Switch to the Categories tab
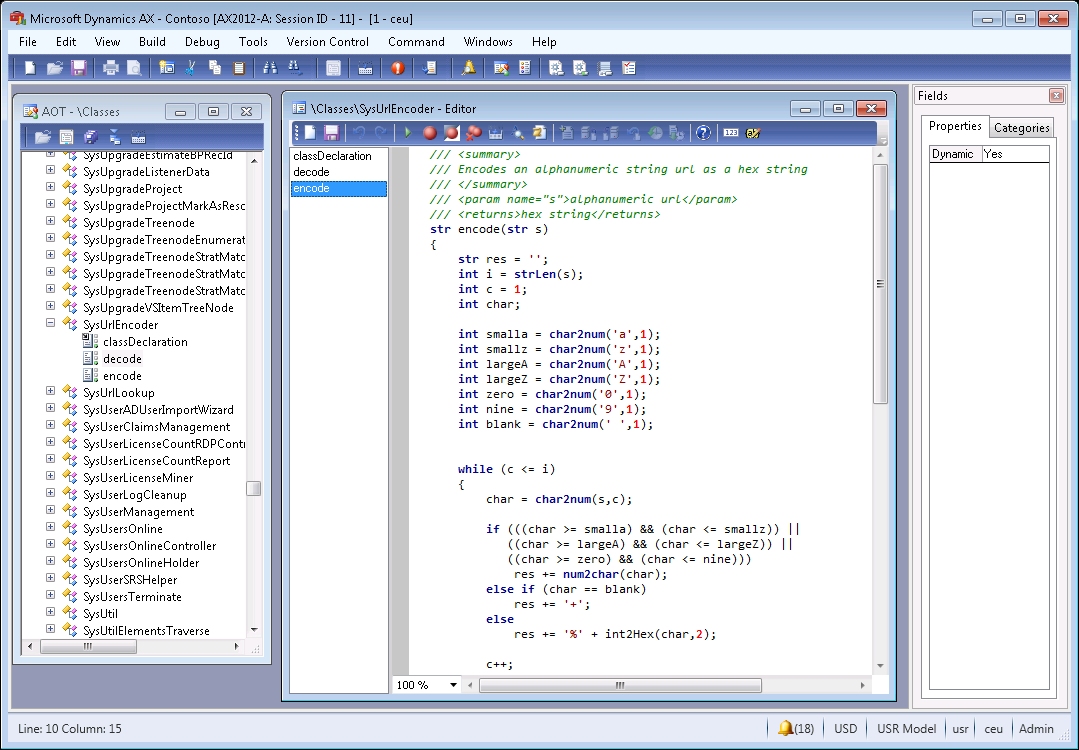This screenshot has height=750, width=1079. tap(1021, 128)
